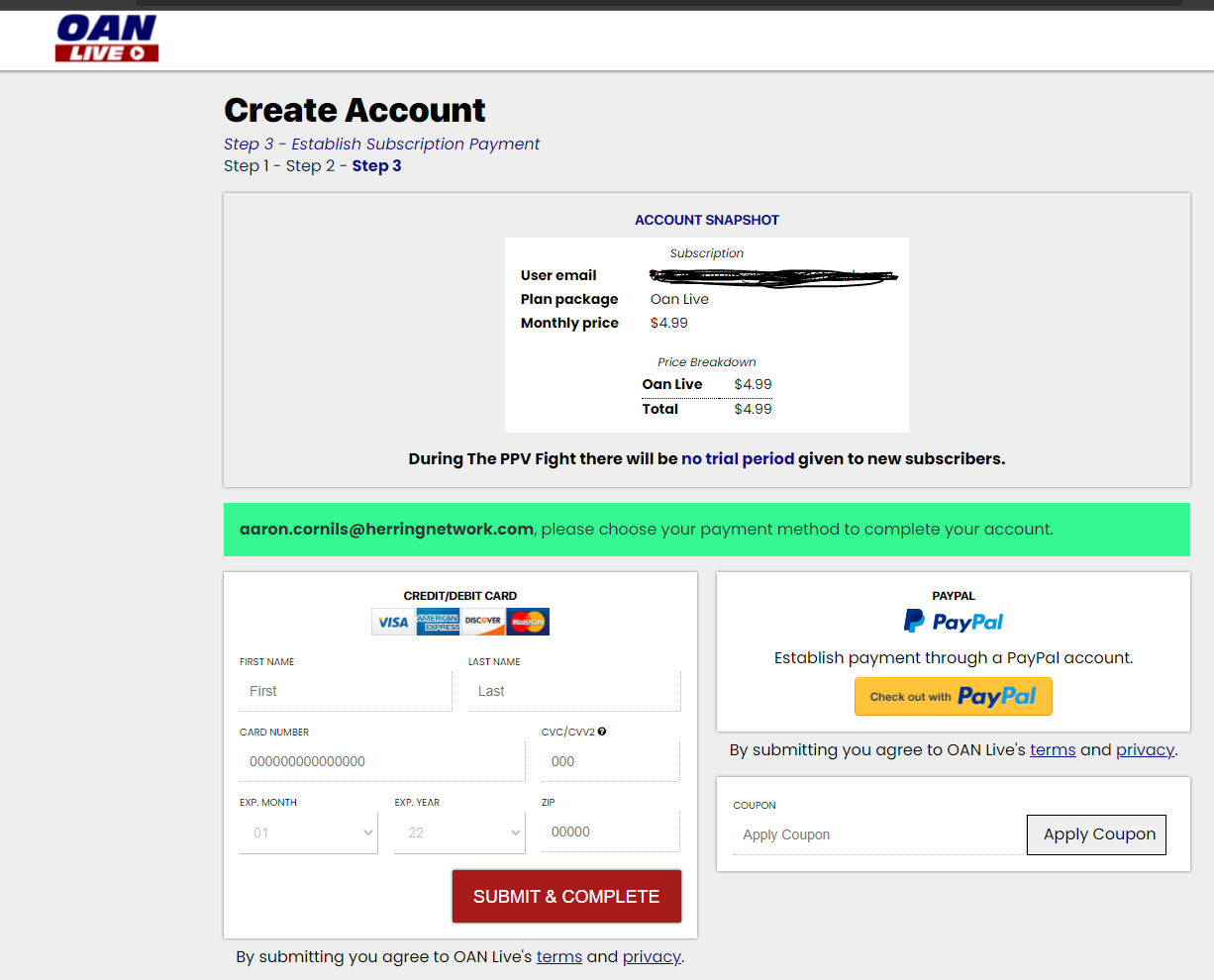Click the Price Breakdown label
This screenshot has width=1214, height=980.
coord(707,362)
